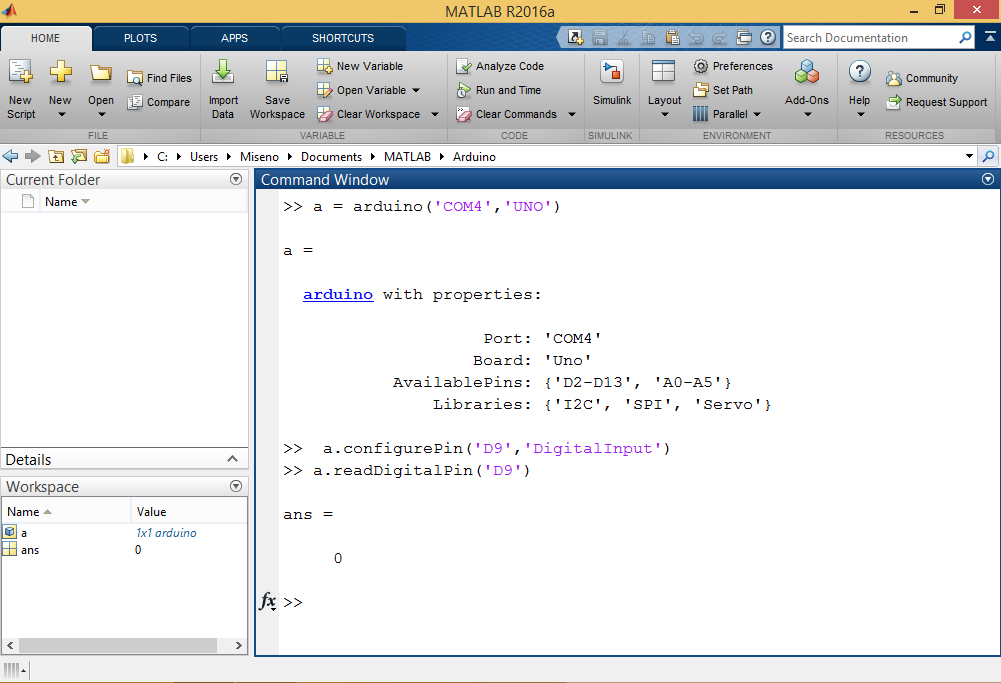
Task: Switch to the APPS tab
Action: [x=234, y=38]
